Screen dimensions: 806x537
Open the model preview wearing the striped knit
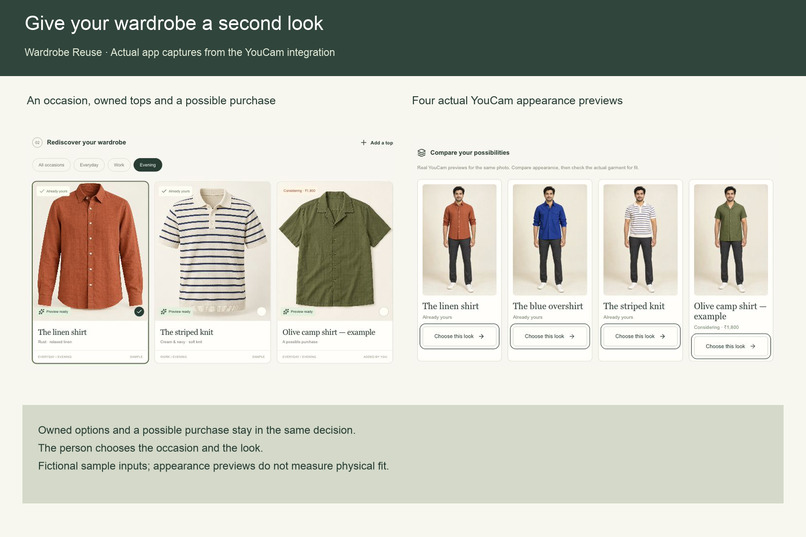pyautogui.click(x=640, y=239)
